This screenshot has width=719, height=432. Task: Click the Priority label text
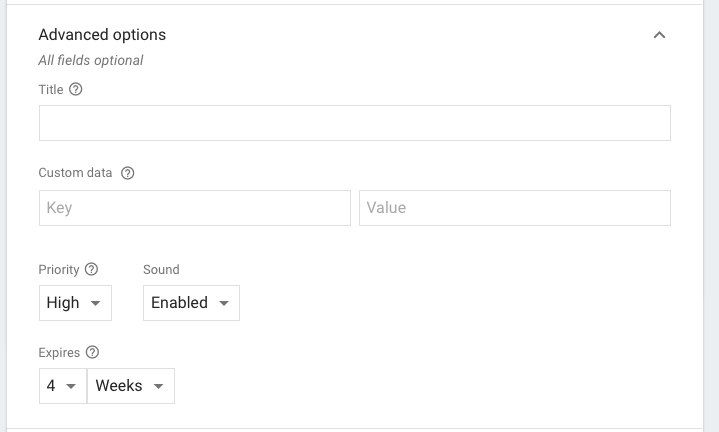[x=59, y=270]
